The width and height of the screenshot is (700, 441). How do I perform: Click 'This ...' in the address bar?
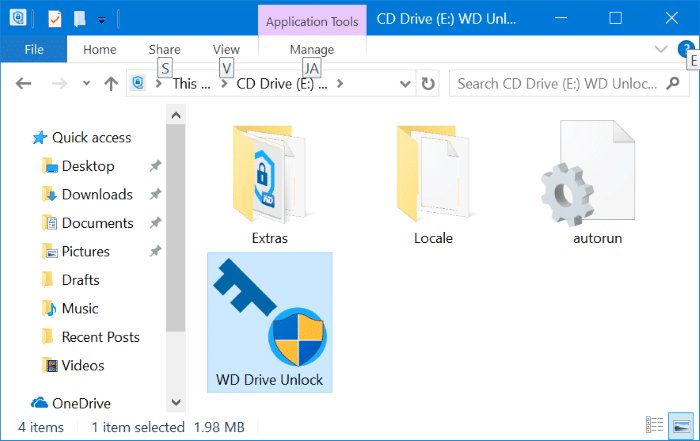coord(192,83)
